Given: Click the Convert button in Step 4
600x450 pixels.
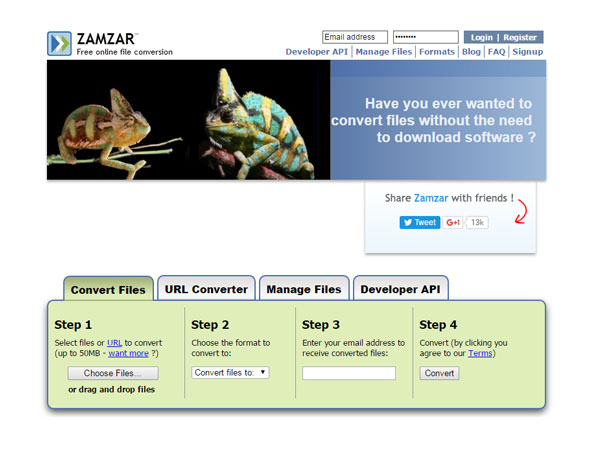Looking at the screenshot, I should point(439,373).
